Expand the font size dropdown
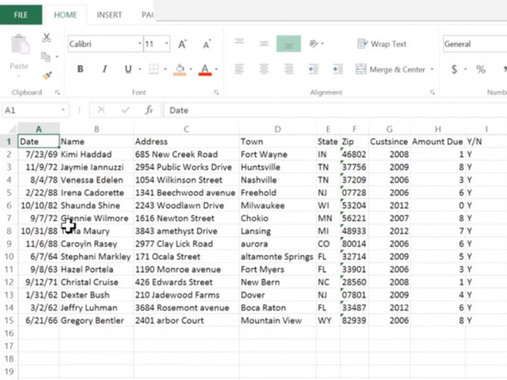Image resolution: width=507 pixels, height=380 pixels. tap(166, 44)
